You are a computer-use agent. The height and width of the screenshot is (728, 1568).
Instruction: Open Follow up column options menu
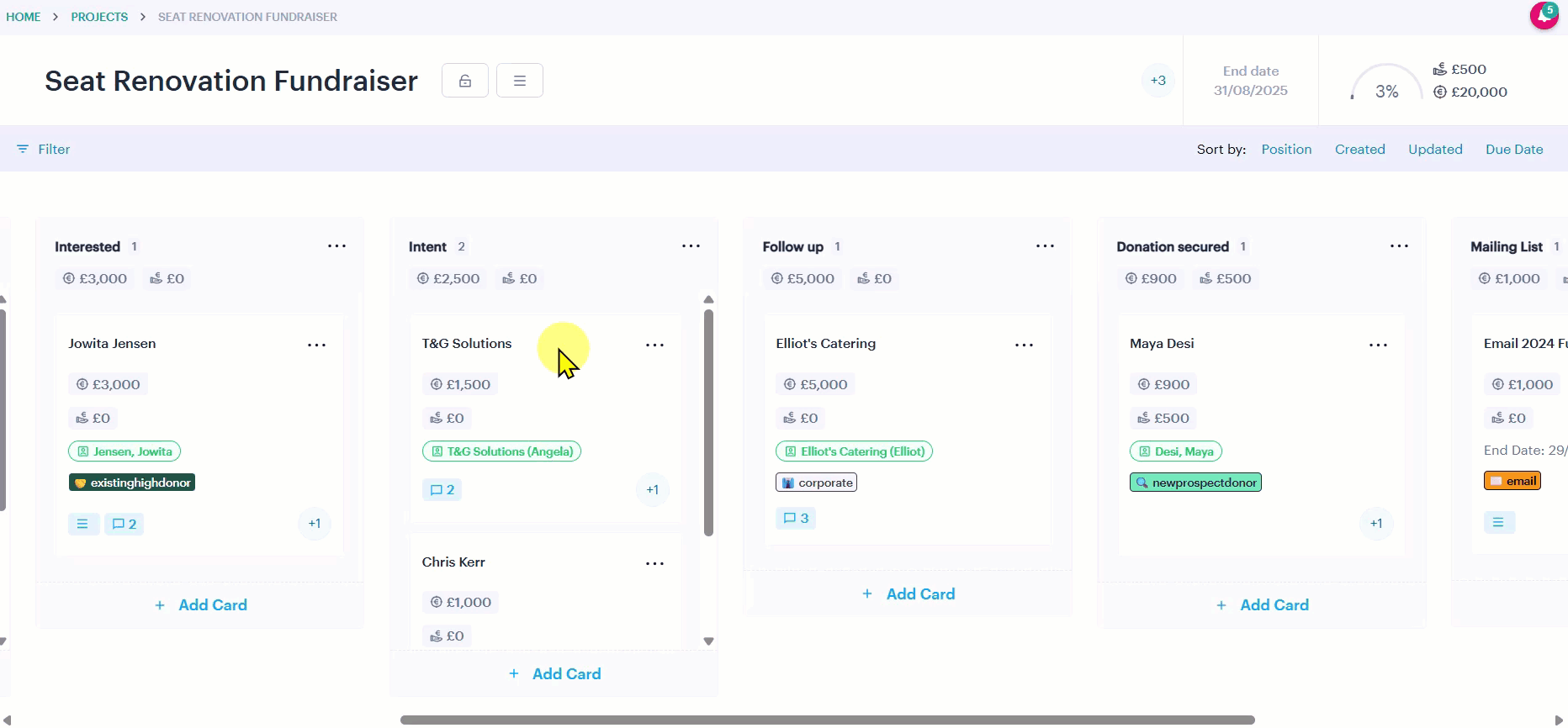point(1045,246)
